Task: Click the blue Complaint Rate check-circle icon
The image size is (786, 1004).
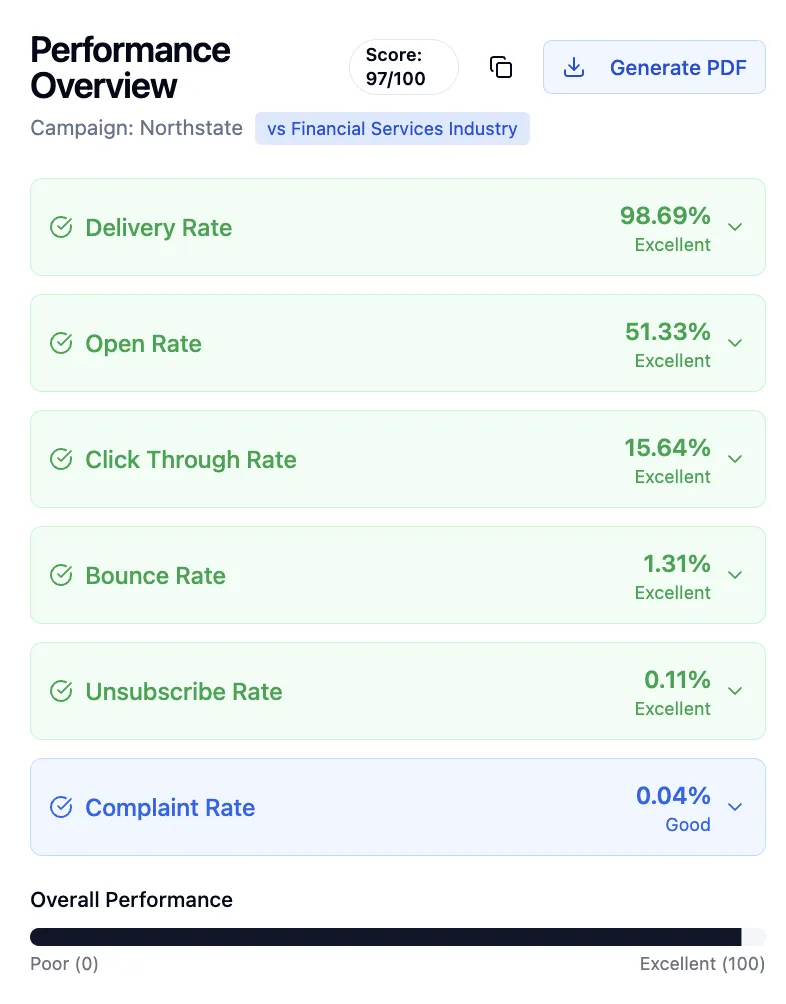Action: pos(61,807)
